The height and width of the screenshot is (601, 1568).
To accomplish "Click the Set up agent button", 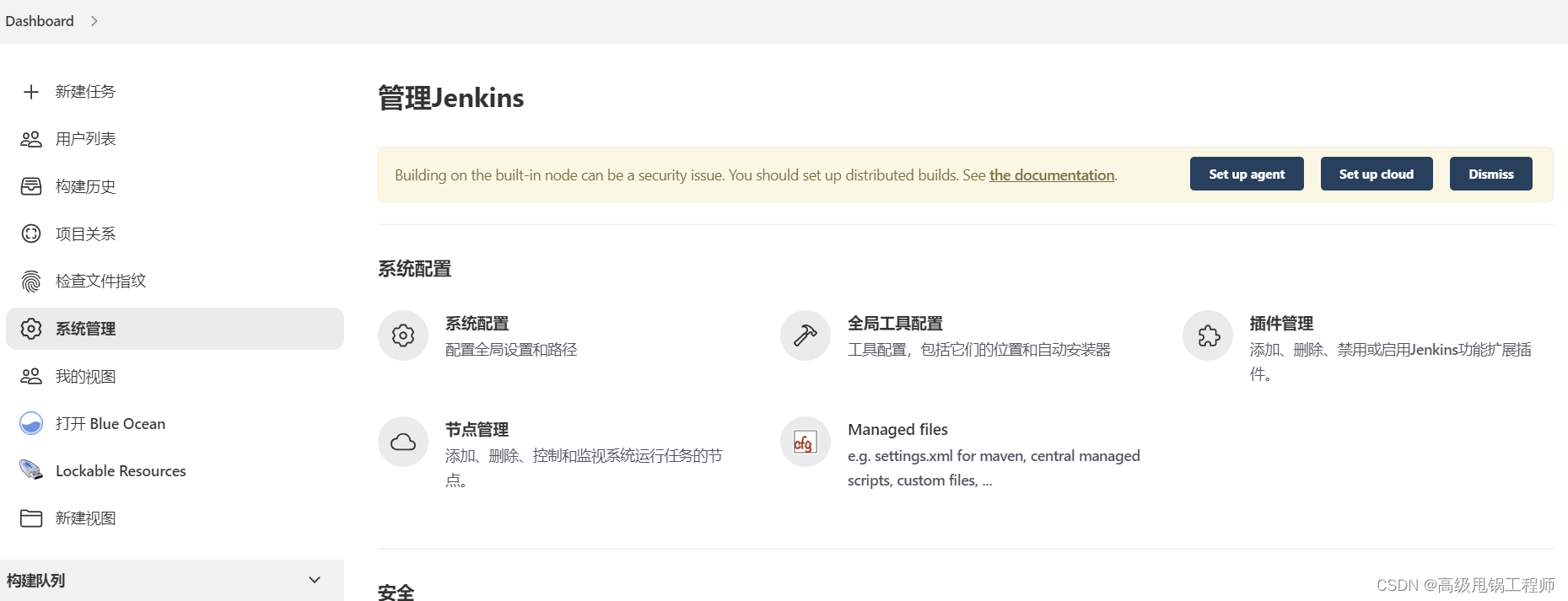I will point(1247,174).
